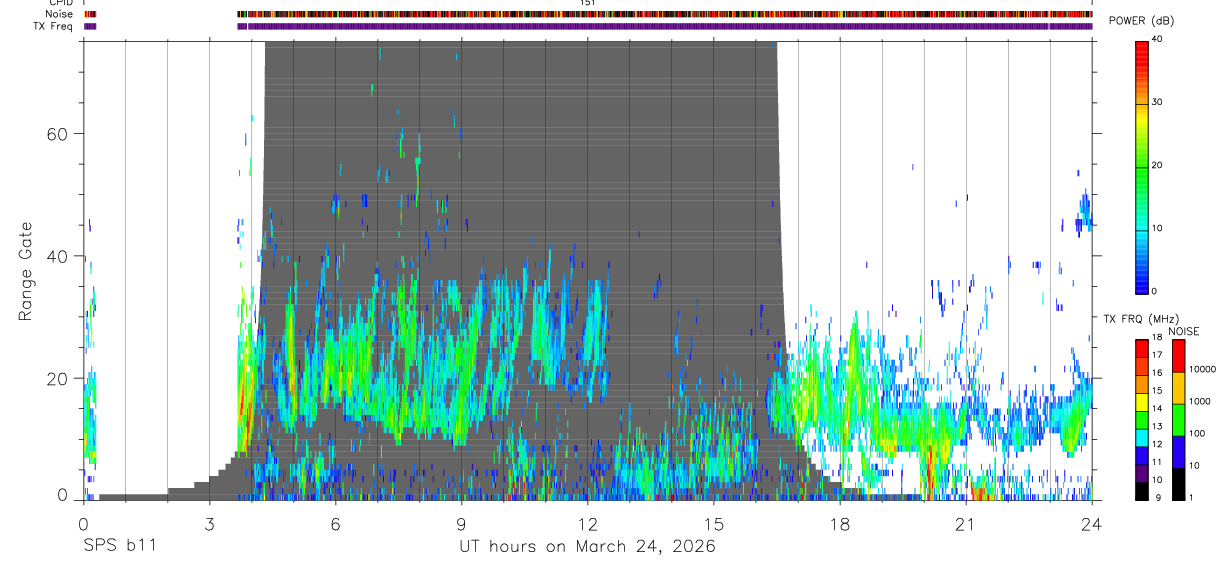The height and width of the screenshot is (567, 1228).
Task: Click the TX FRQ color scale bar
Action: click(x=1142, y=418)
